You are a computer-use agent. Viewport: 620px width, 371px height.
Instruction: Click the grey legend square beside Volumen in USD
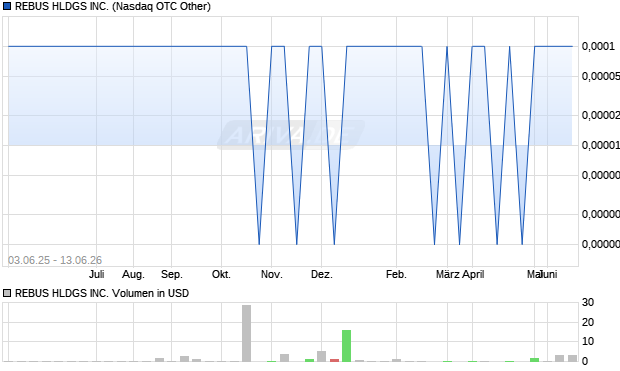click(7, 293)
